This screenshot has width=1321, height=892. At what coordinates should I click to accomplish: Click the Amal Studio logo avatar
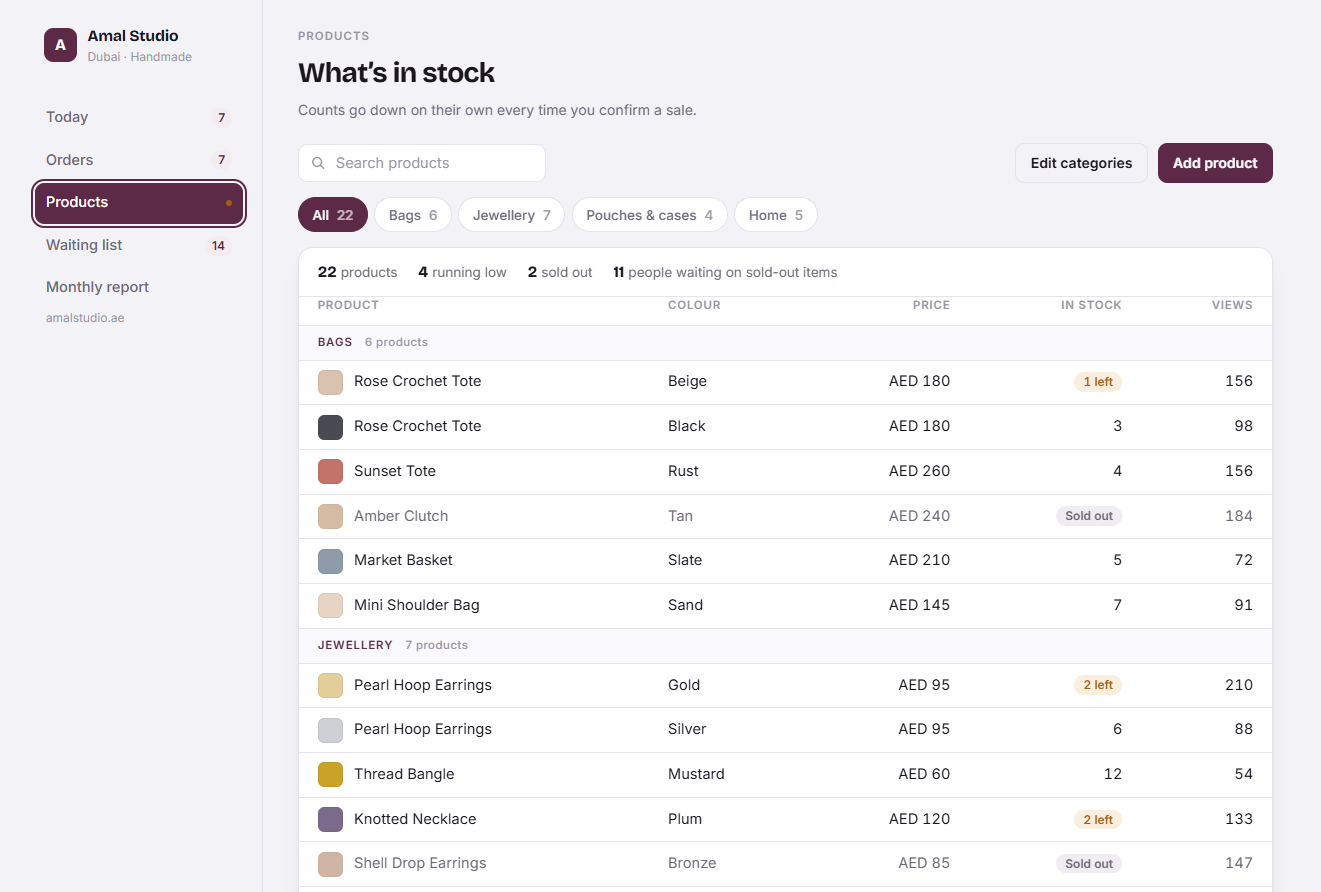(x=60, y=45)
